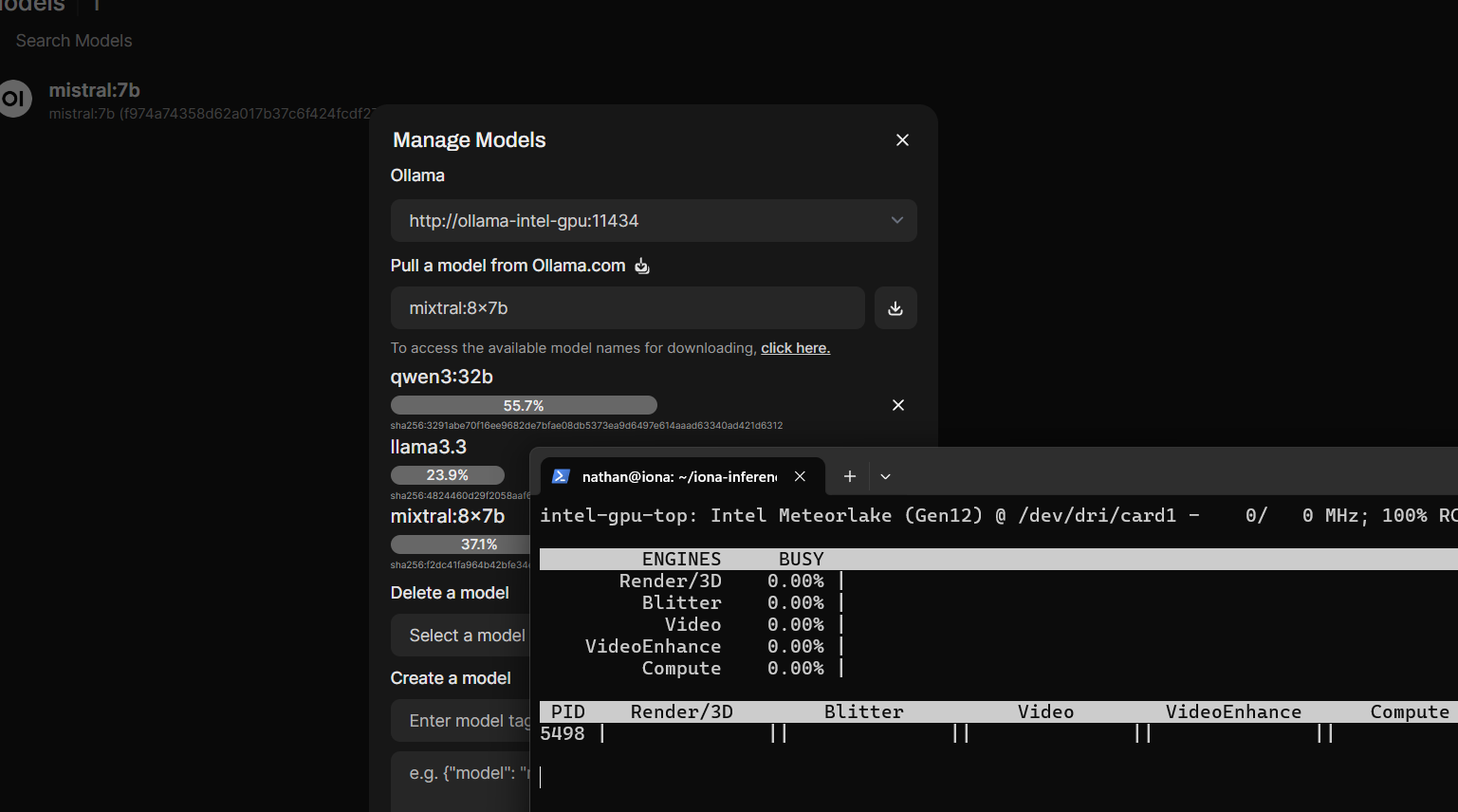Image resolution: width=1458 pixels, height=812 pixels.
Task: Click the Enter model tag field
Action: 461,721
